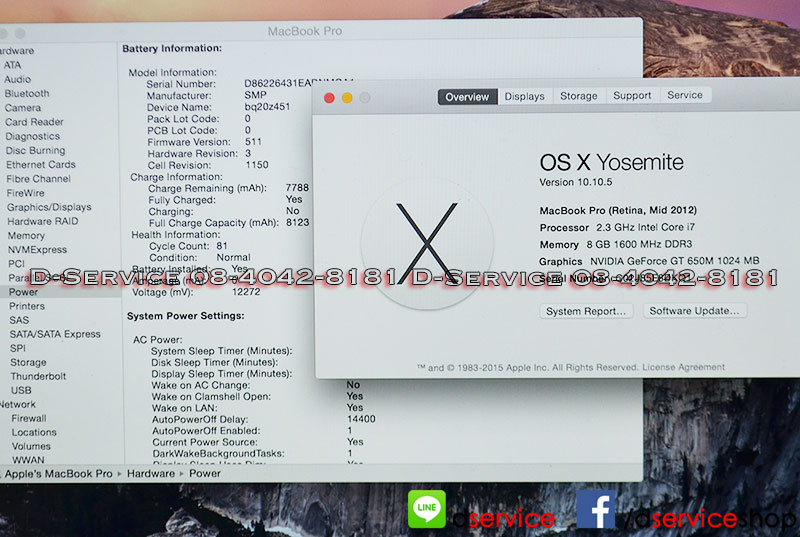This screenshot has width=800, height=537.
Task: Click the battery serial number D86226431
Action: (298, 83)
